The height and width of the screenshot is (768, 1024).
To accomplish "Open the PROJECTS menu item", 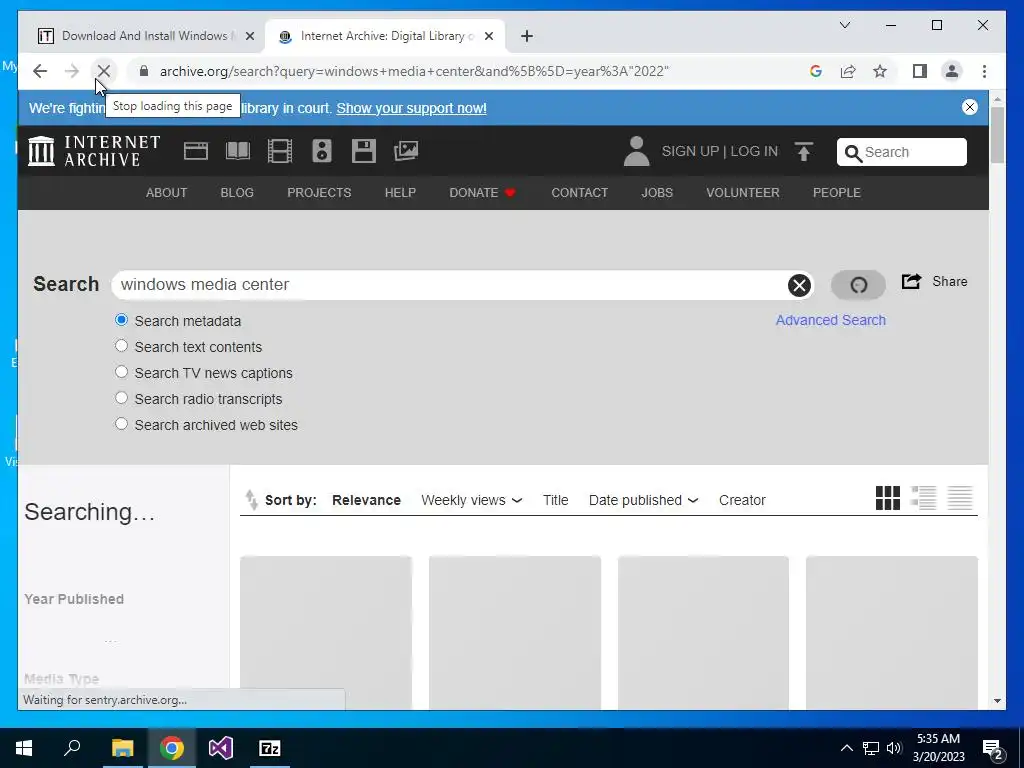I will point(319,193).
